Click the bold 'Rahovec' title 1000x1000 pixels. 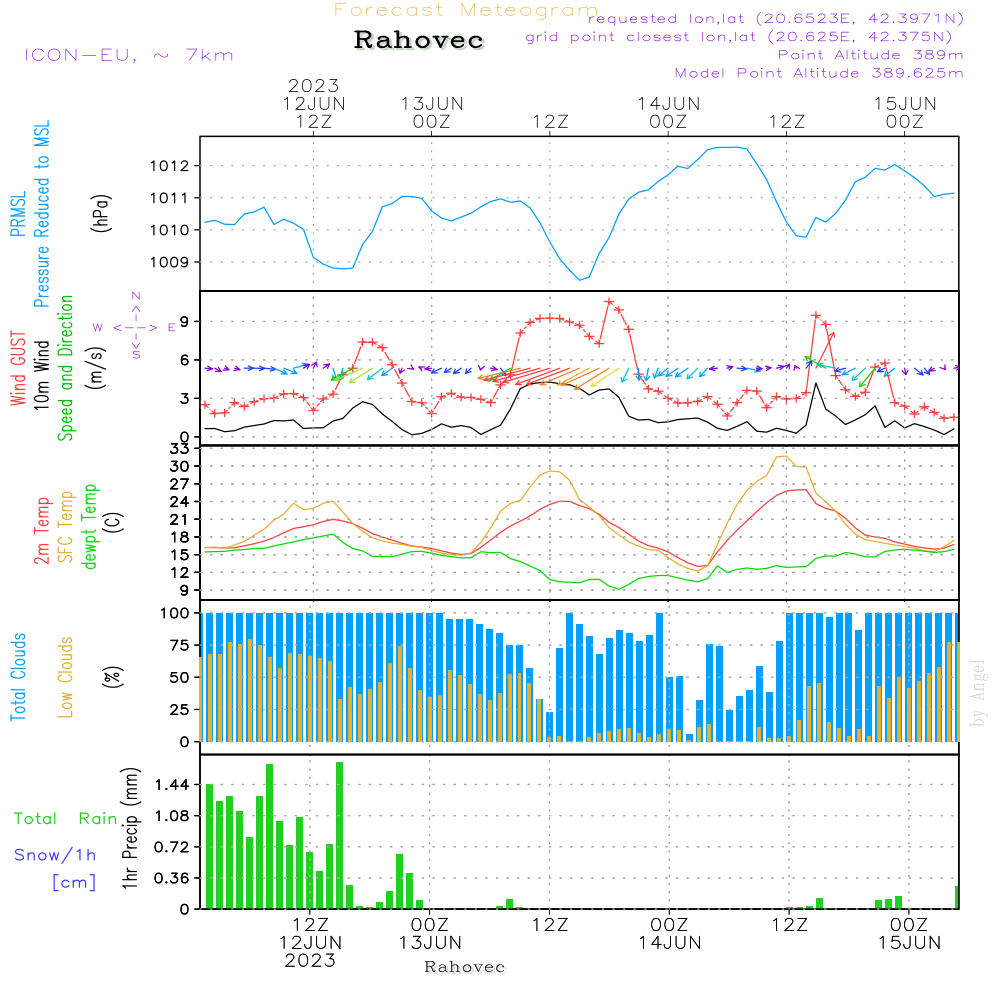point(419,40)
